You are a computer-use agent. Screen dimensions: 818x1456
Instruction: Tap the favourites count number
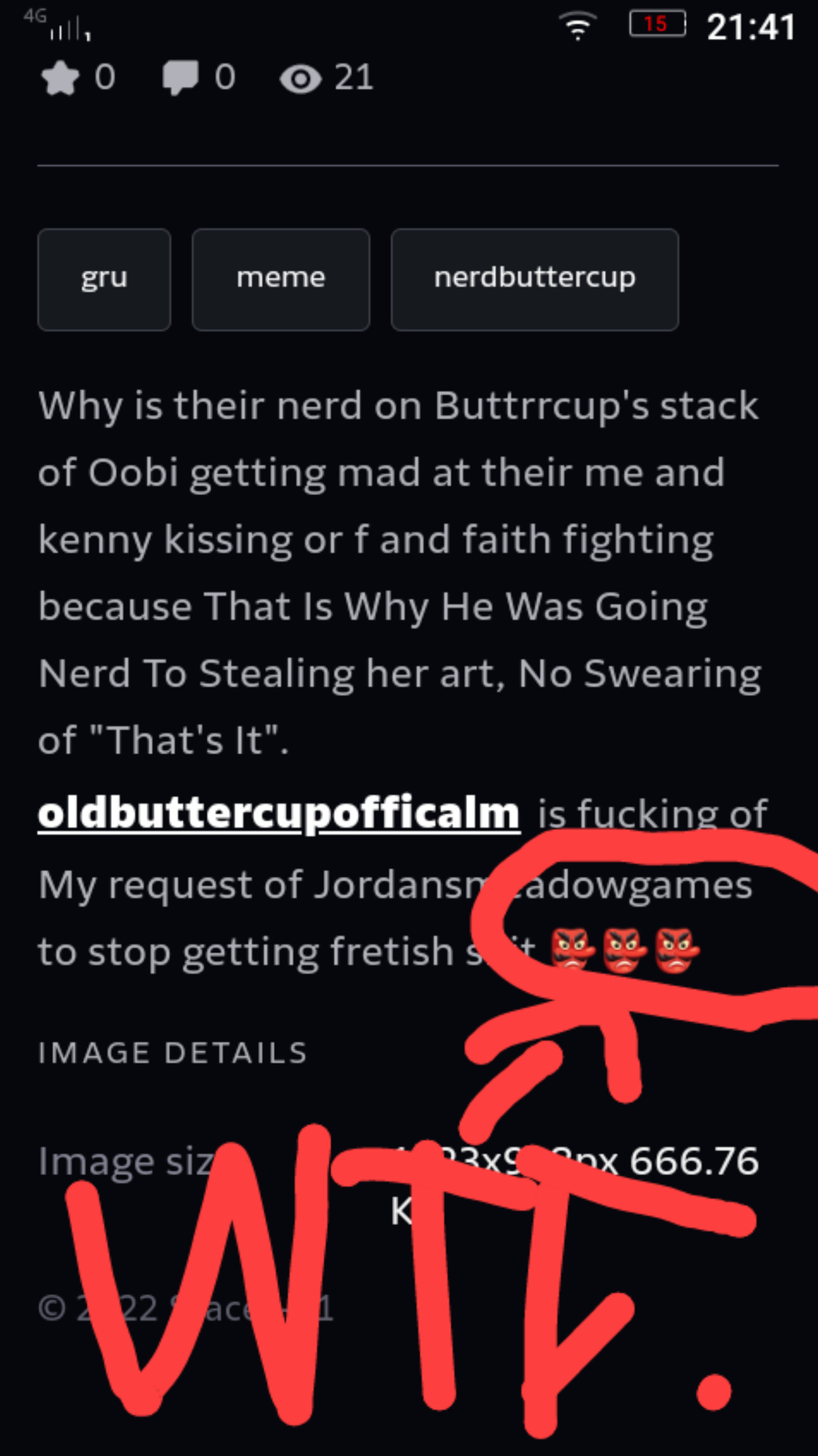pos(105,78)
